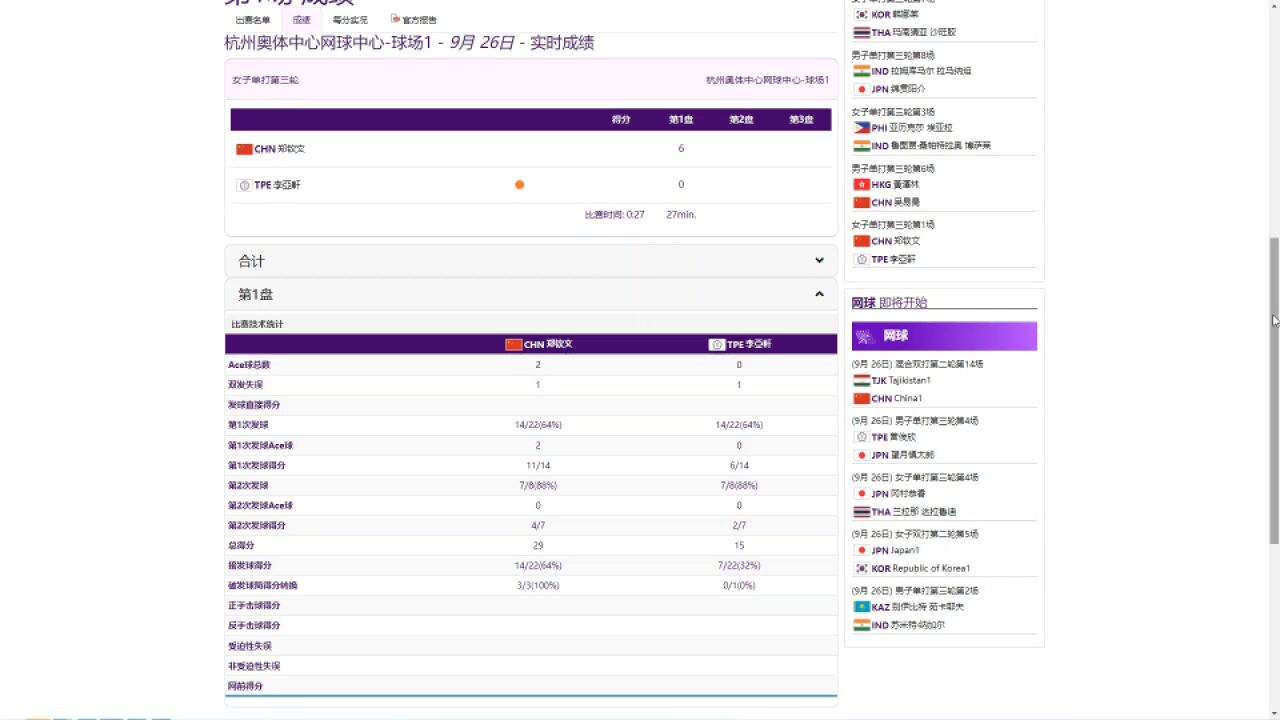The image size is (1280, 720).
Task: Click the orange serving indicator dot
Action: (x=519, y=185)
